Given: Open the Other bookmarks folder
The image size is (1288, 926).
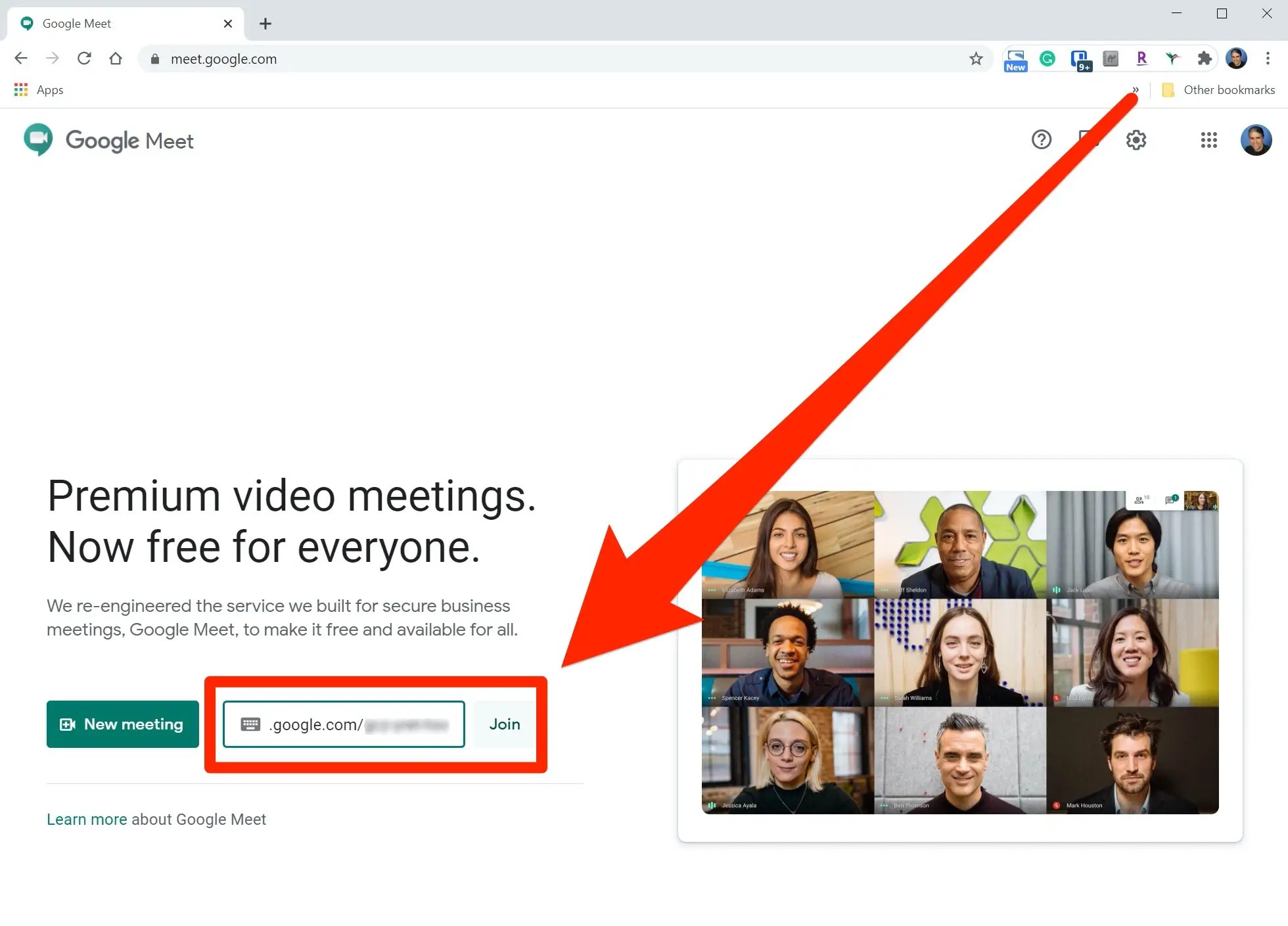Looking at the screenshot, I should pos(1219,90).
